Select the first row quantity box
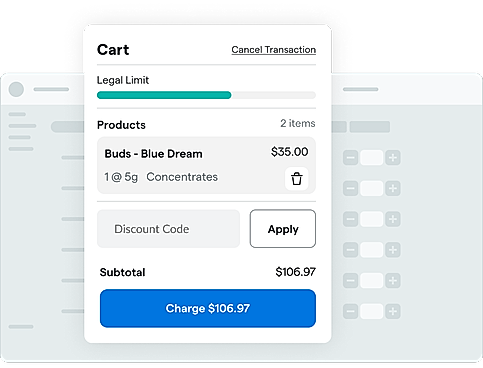This screenshot has width=483, height=368. click(372, 158)
